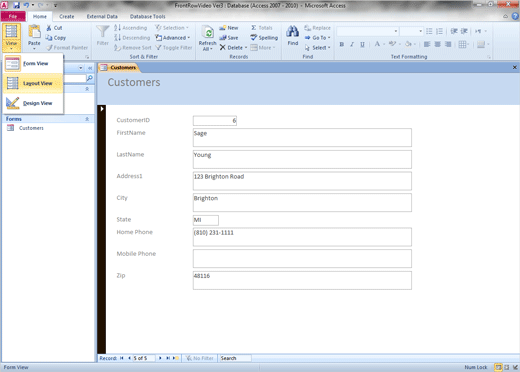Open Microsoft Access Help
The image size is (520, 372).
pyautogui.click(x=515, y=16)
